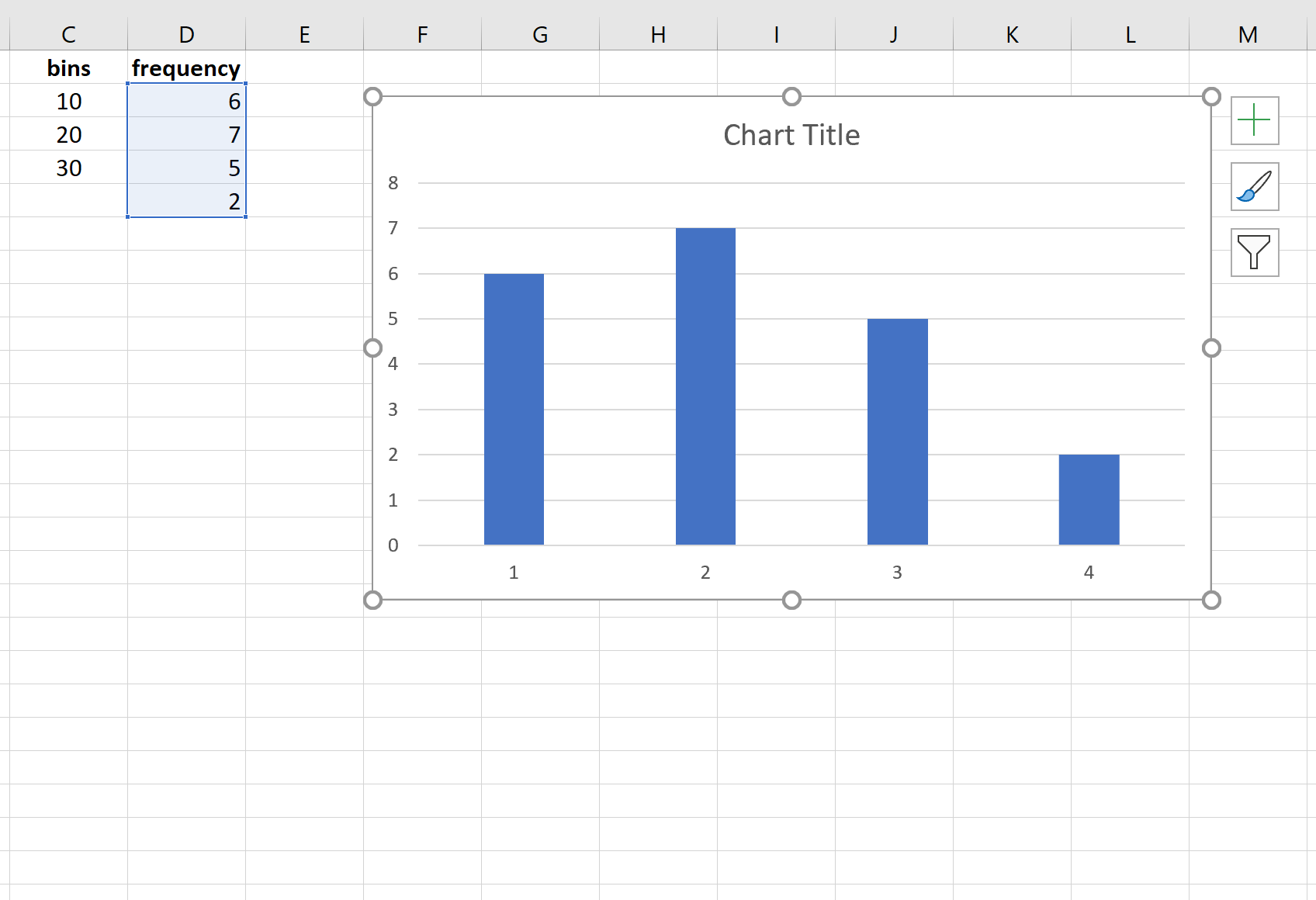The height and width of the screenshot is (900, 1316).
Task: Open the Chart Styles brush icon
Action: coord(1255,187)
